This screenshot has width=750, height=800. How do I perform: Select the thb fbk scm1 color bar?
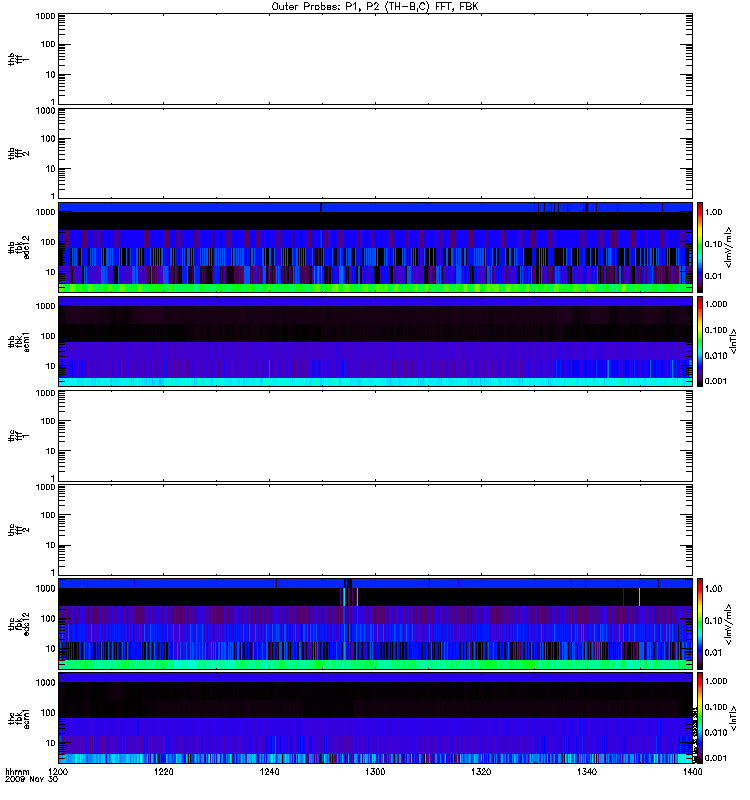(700, 341)
